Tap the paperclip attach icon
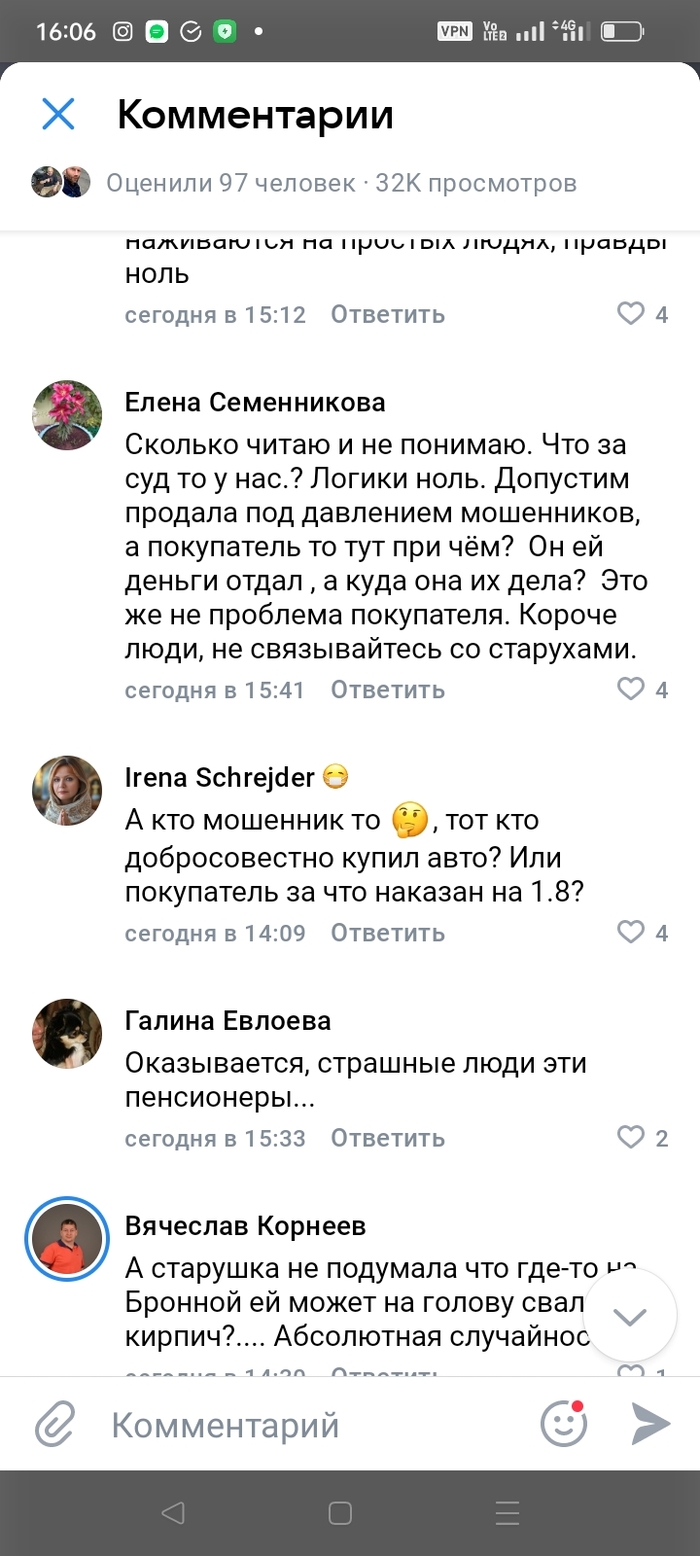700x1556 pixels. (56, 1424)
